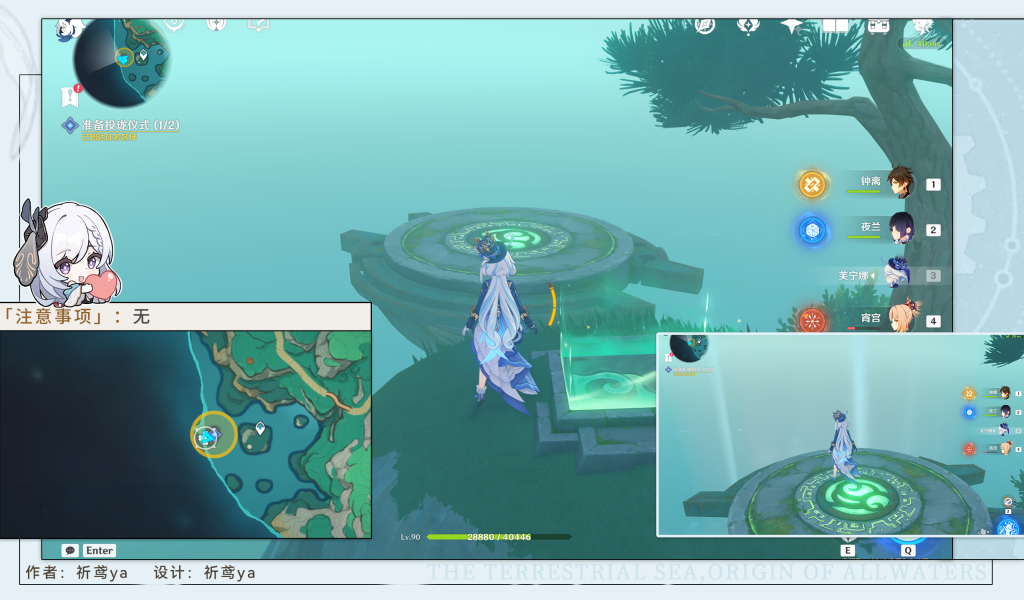Click the orange dot marker on inset map
This screenshot has width=1024, height=600.
point(249,360)
